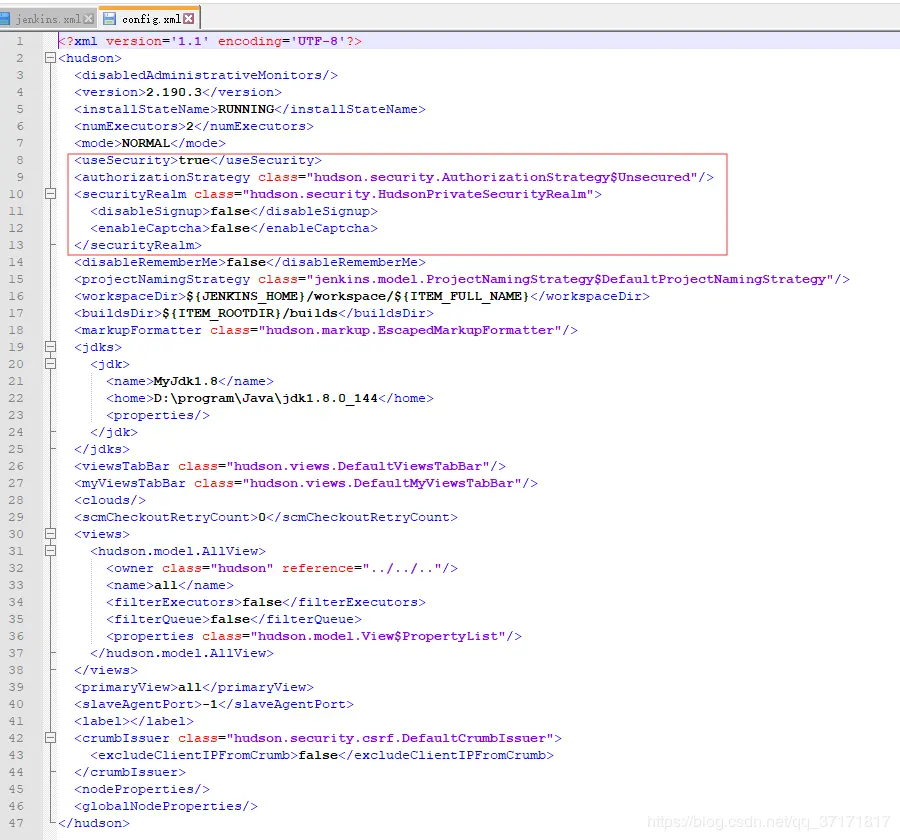Collapse the crumbIssuer fold marker
The width and height of the screenshot is (900, 840).
51,738
